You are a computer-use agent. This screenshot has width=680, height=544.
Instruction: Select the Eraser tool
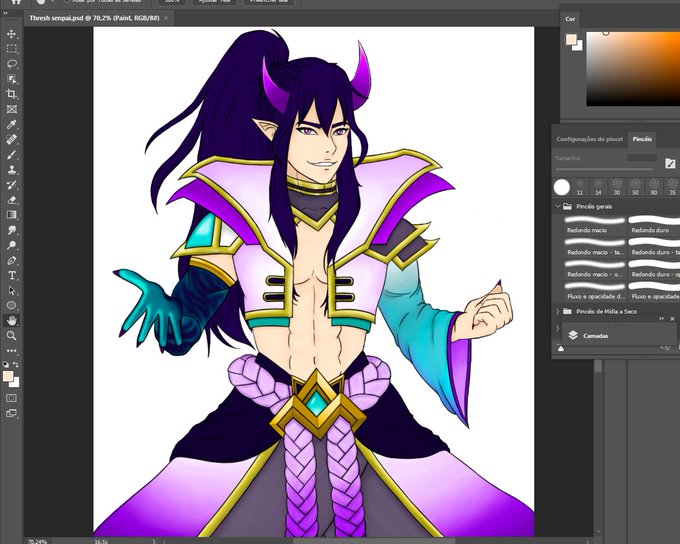12,200
